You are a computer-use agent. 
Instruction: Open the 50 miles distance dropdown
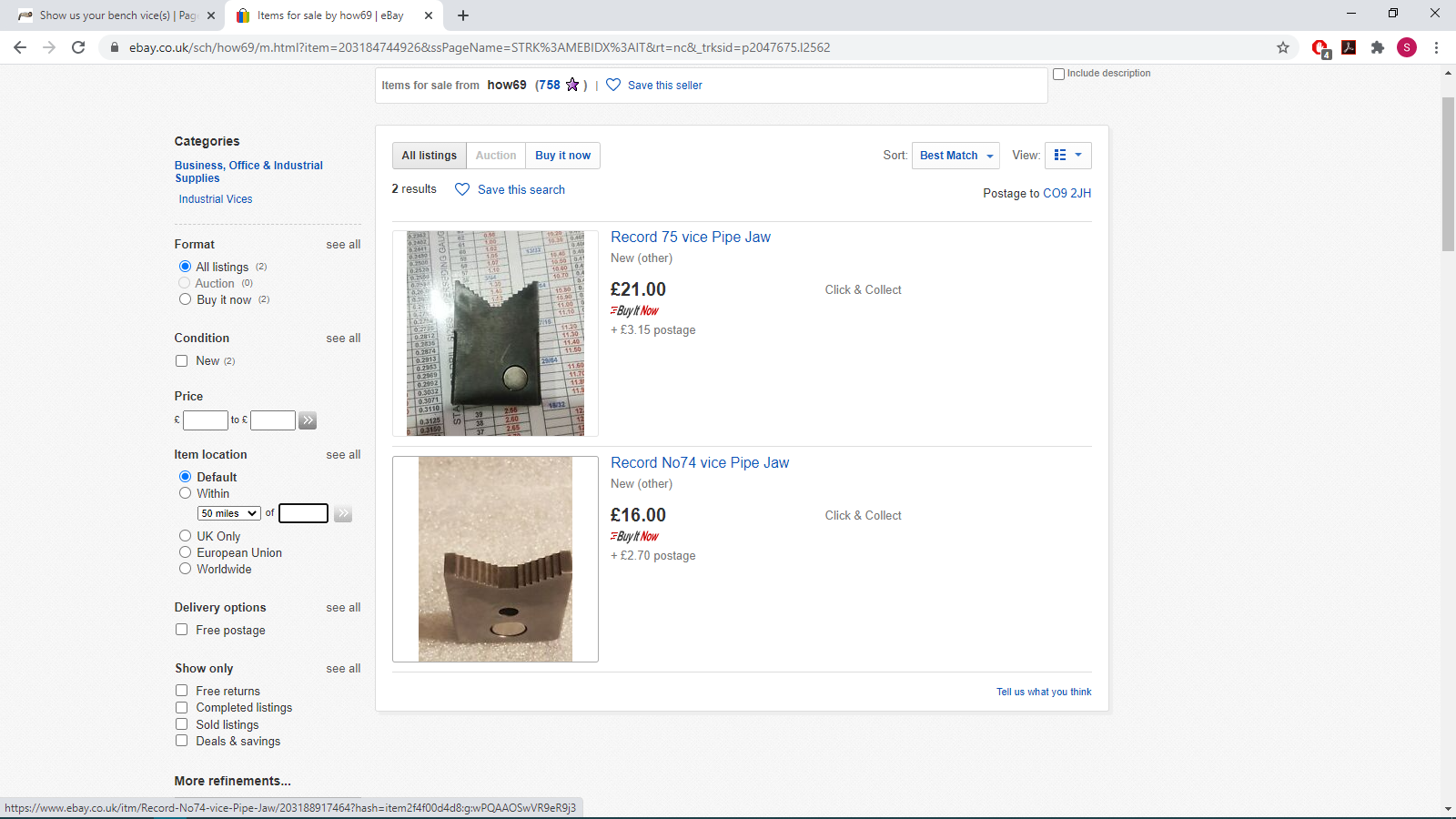click(229, 513)
